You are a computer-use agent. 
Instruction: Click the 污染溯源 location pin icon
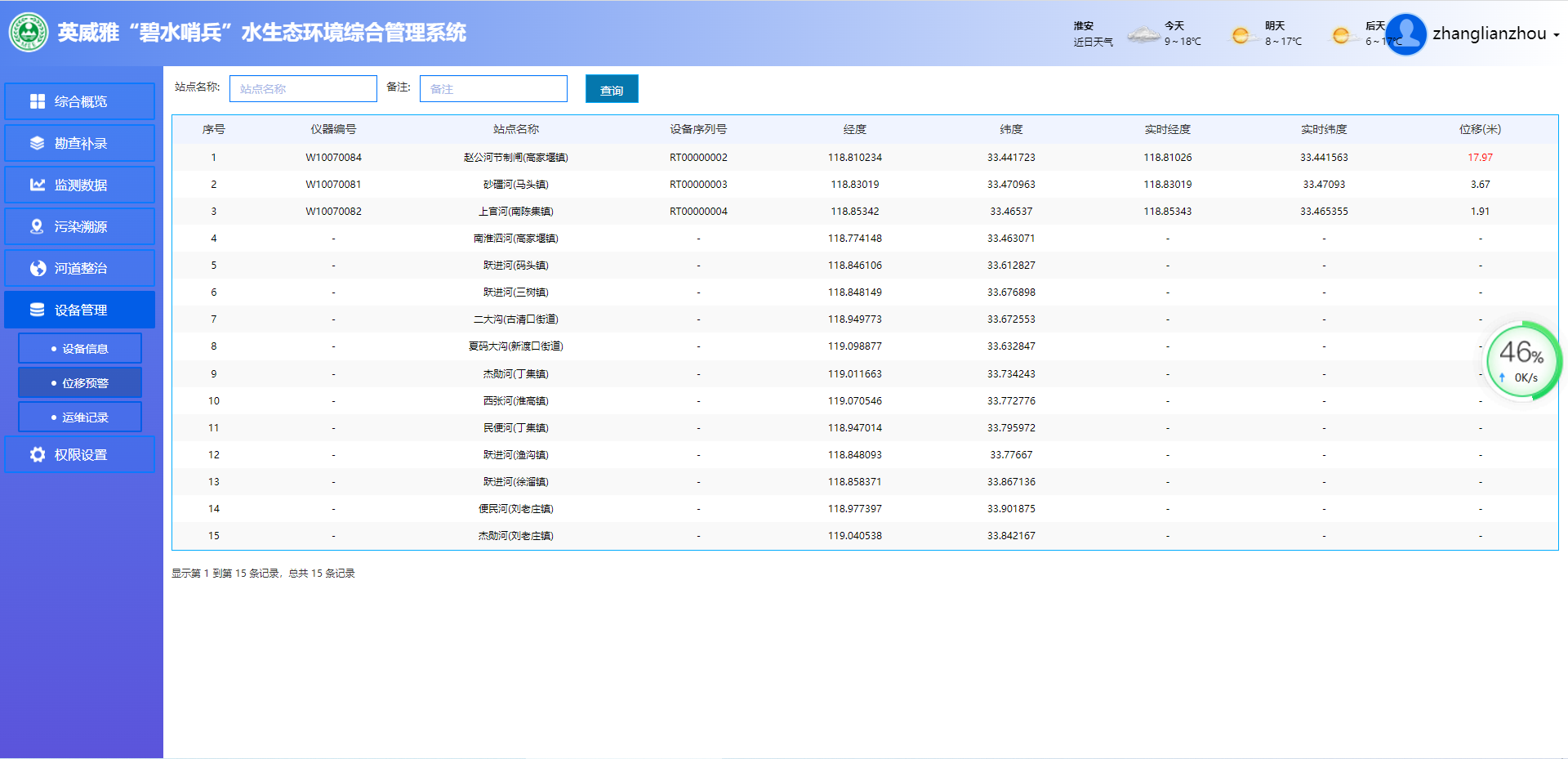pos(38,226)
